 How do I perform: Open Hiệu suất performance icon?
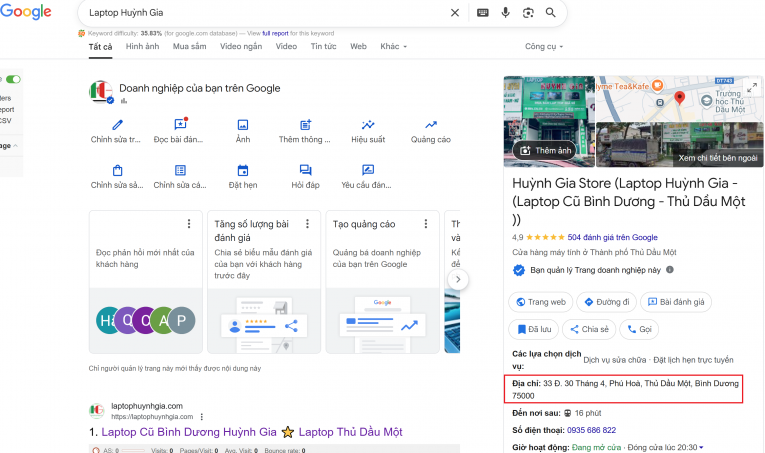[x=368, y=125]
